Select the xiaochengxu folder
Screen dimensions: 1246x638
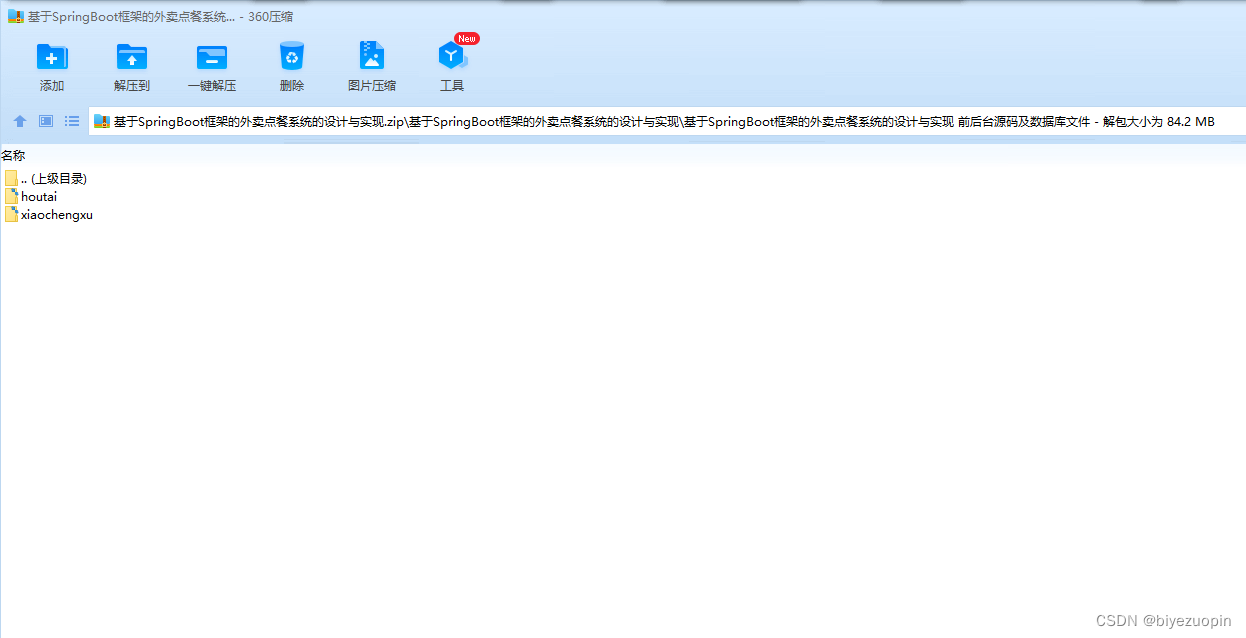[x=49, y=214]
